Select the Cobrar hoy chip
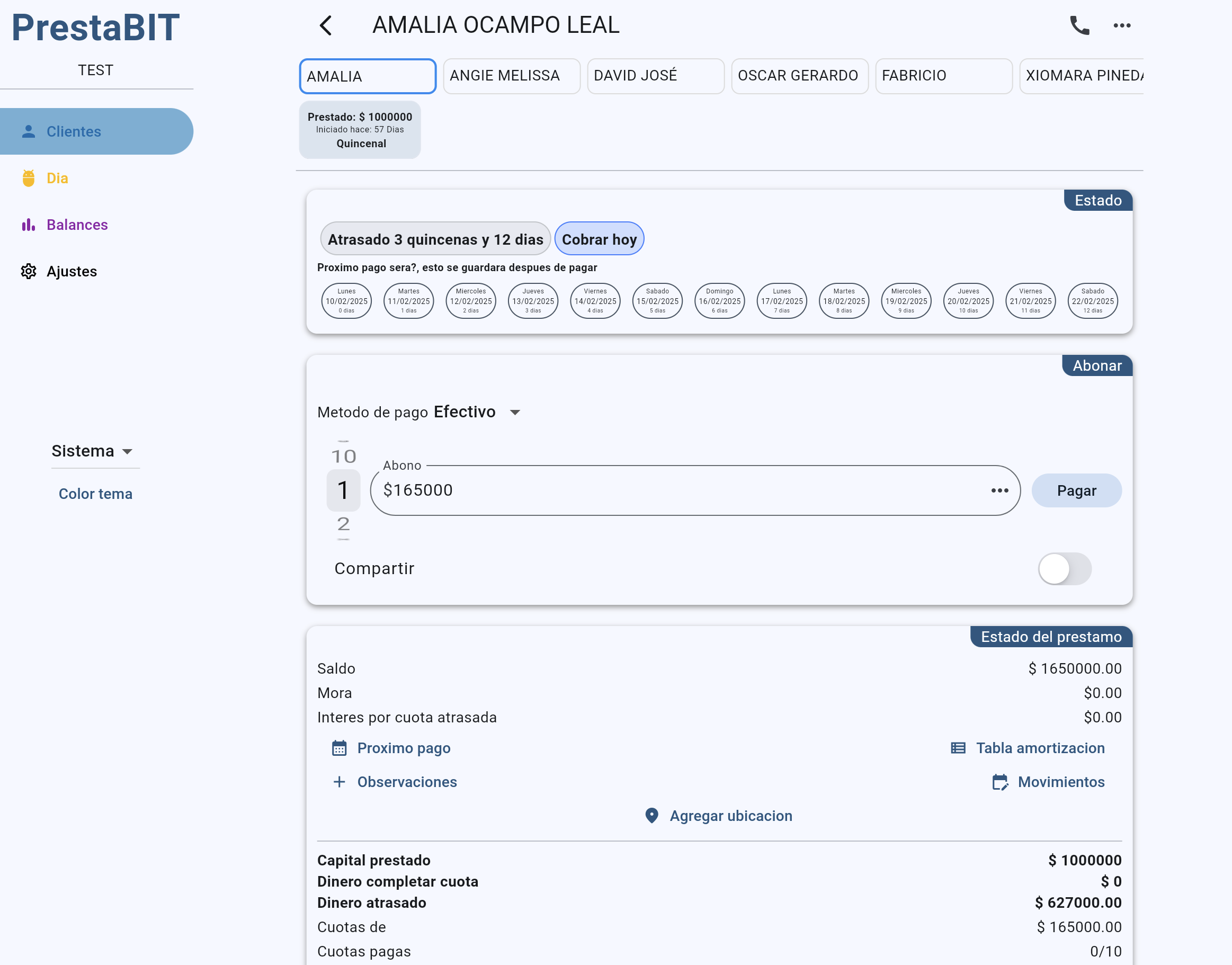 599,239
